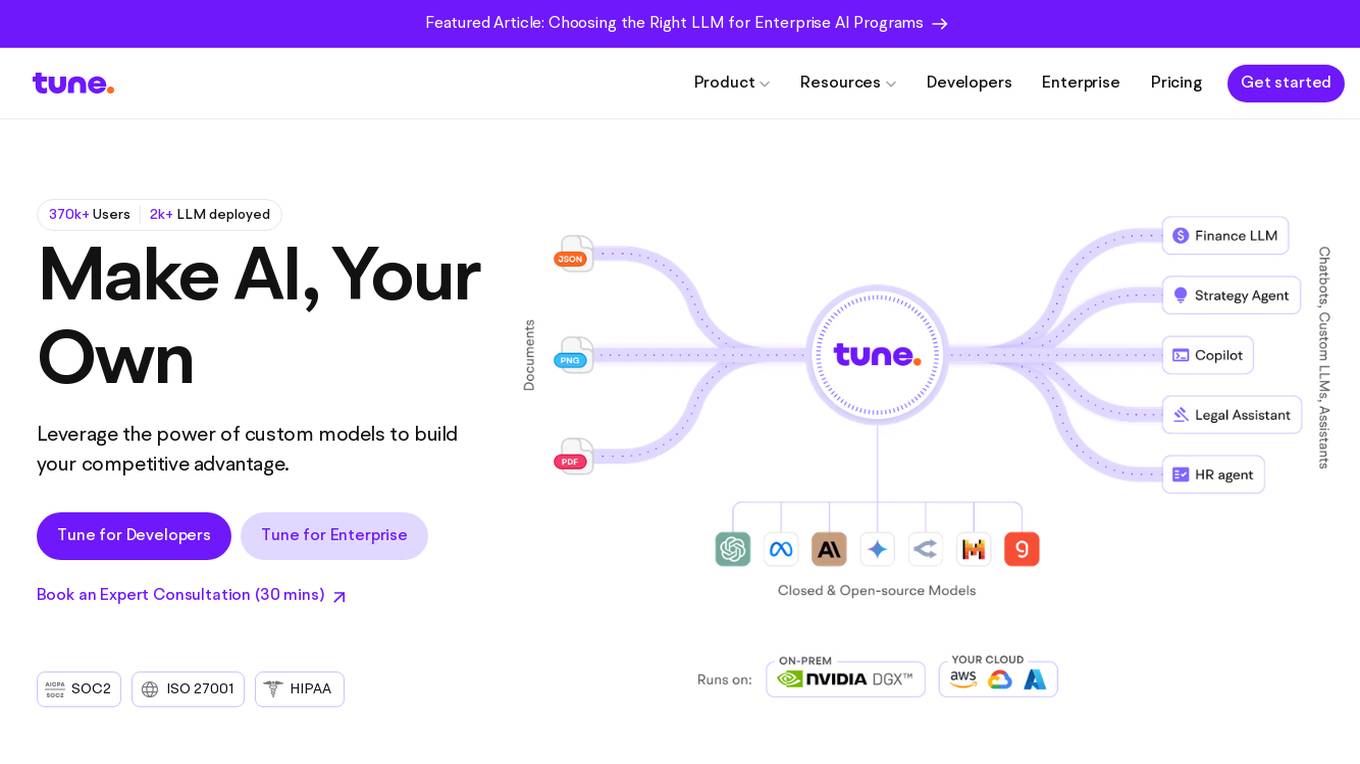Screen dimensions: 1360x764
Task: Click the Runs on: label
Action: point(725,680)
